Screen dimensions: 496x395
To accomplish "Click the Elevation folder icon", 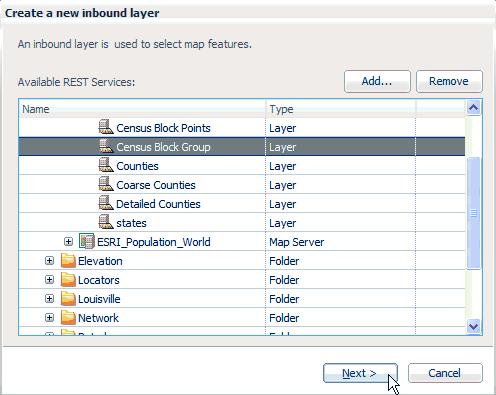I will coord(68,261).
